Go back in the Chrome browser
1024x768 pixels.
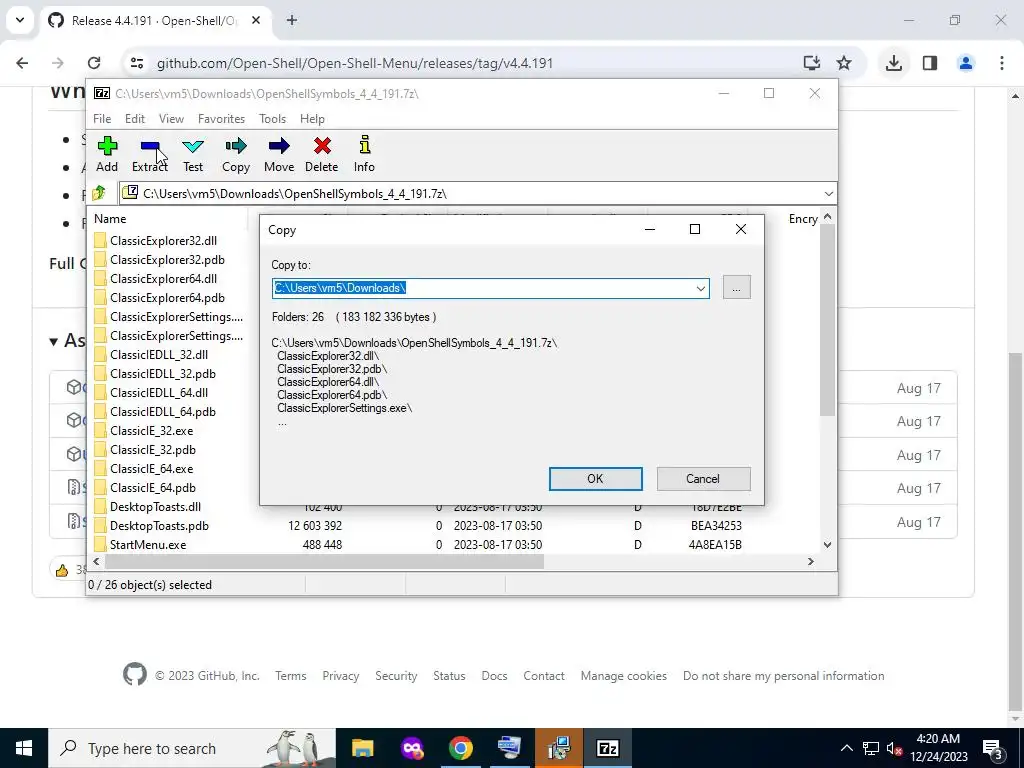click(22, 63)
